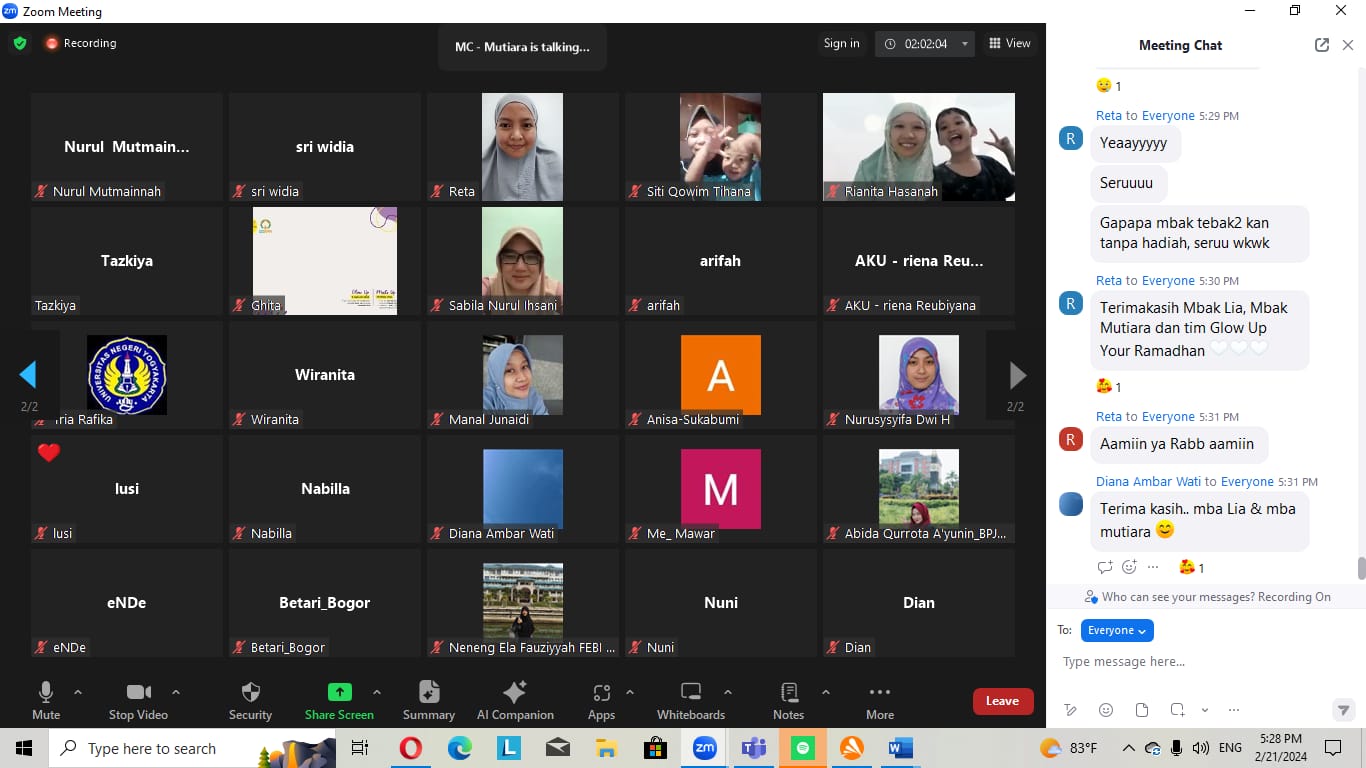Open the More options menu

(x=880, y=692)
